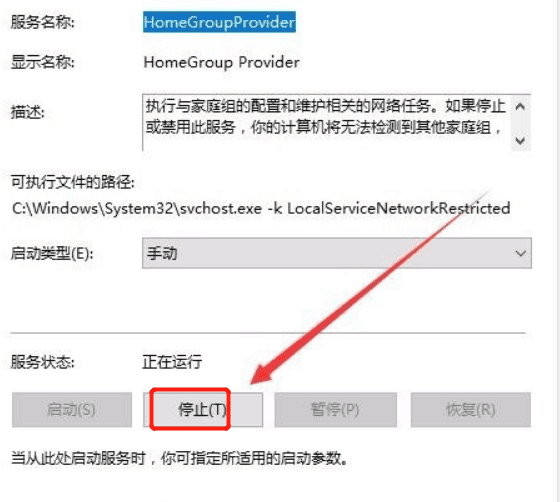
Task: Open the 启动类型 startup type dropdown
Action: click(336, 253)
